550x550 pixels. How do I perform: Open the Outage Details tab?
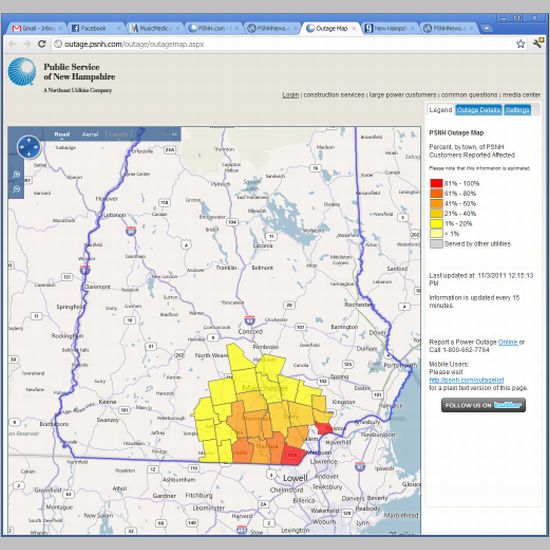[x=478, y=110]
